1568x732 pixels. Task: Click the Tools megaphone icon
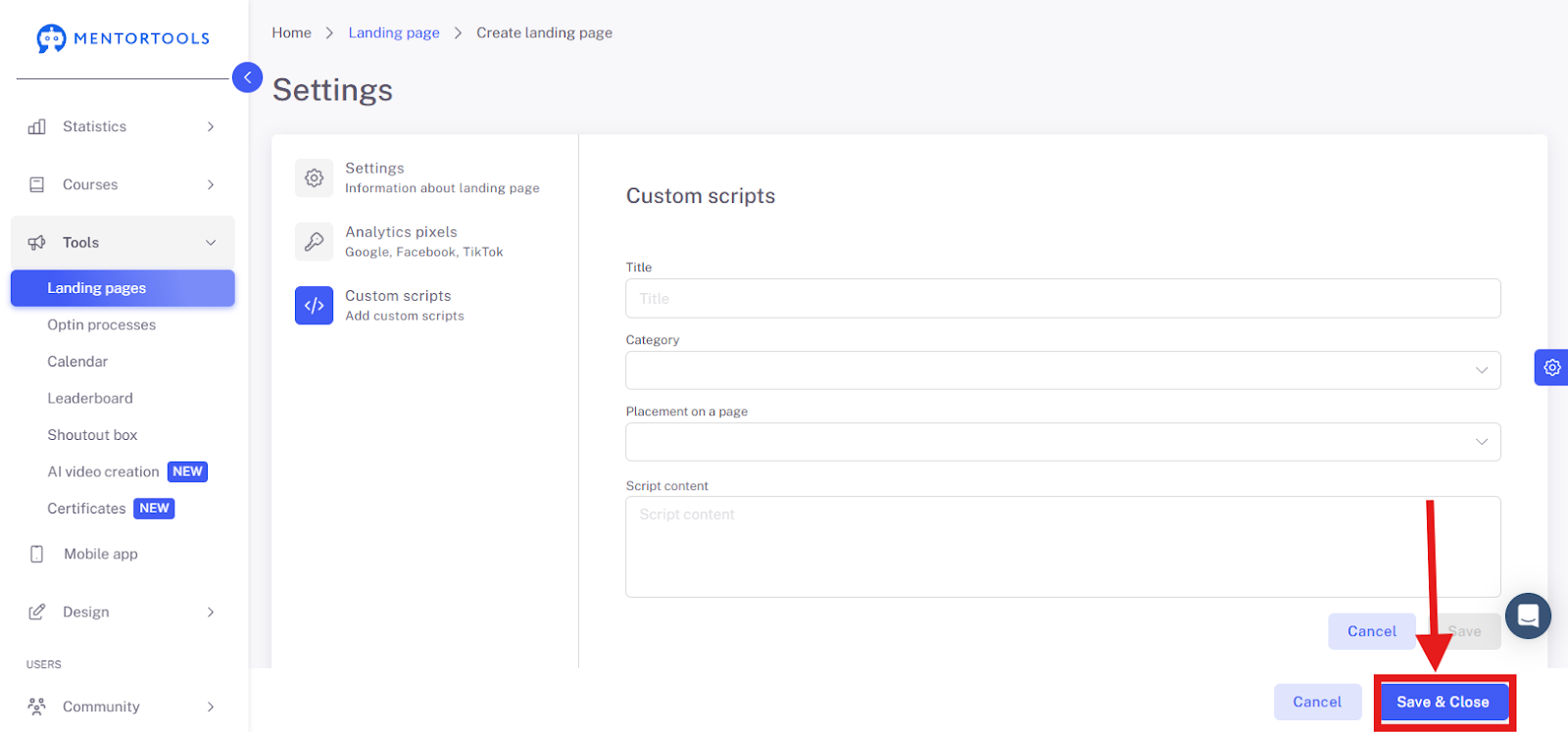click(37, 243)
